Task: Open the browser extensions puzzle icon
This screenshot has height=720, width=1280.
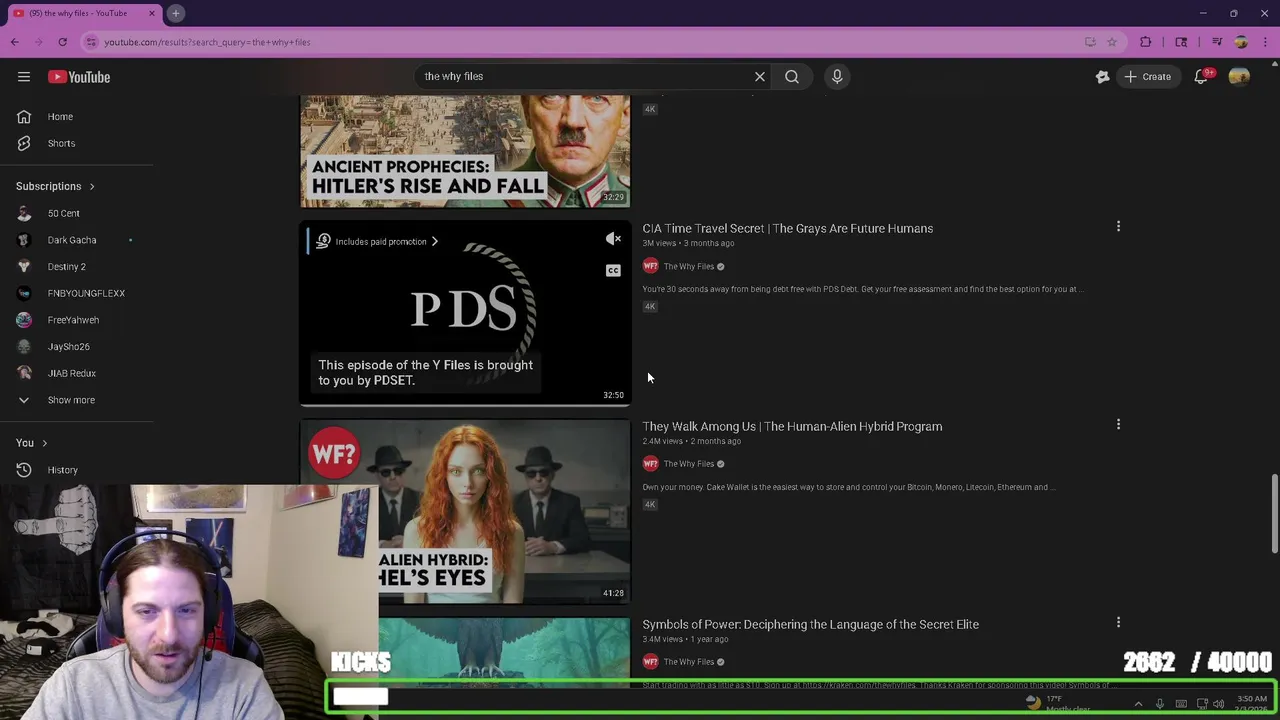Action: [1146, 42]
